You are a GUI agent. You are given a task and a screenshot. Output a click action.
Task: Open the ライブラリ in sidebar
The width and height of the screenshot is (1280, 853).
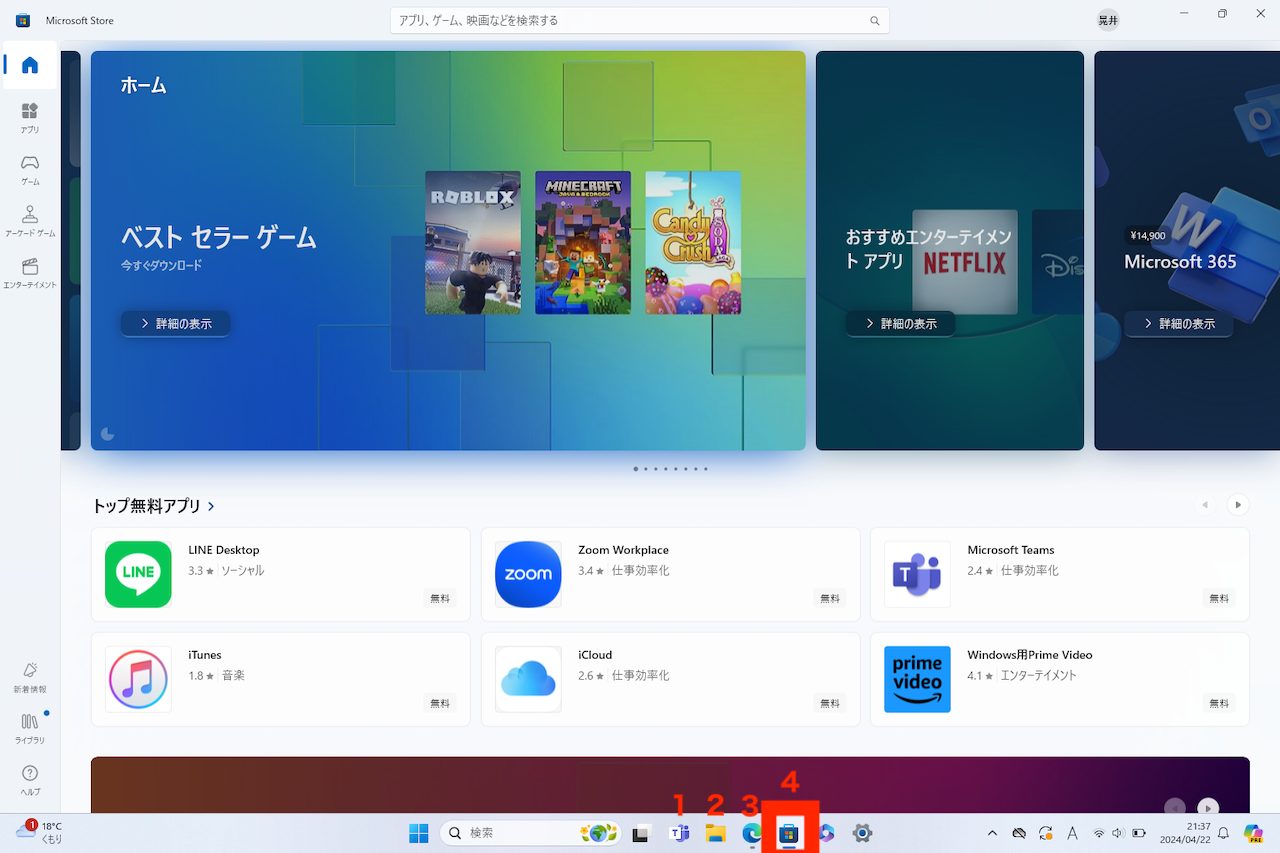tap(30, 728)
